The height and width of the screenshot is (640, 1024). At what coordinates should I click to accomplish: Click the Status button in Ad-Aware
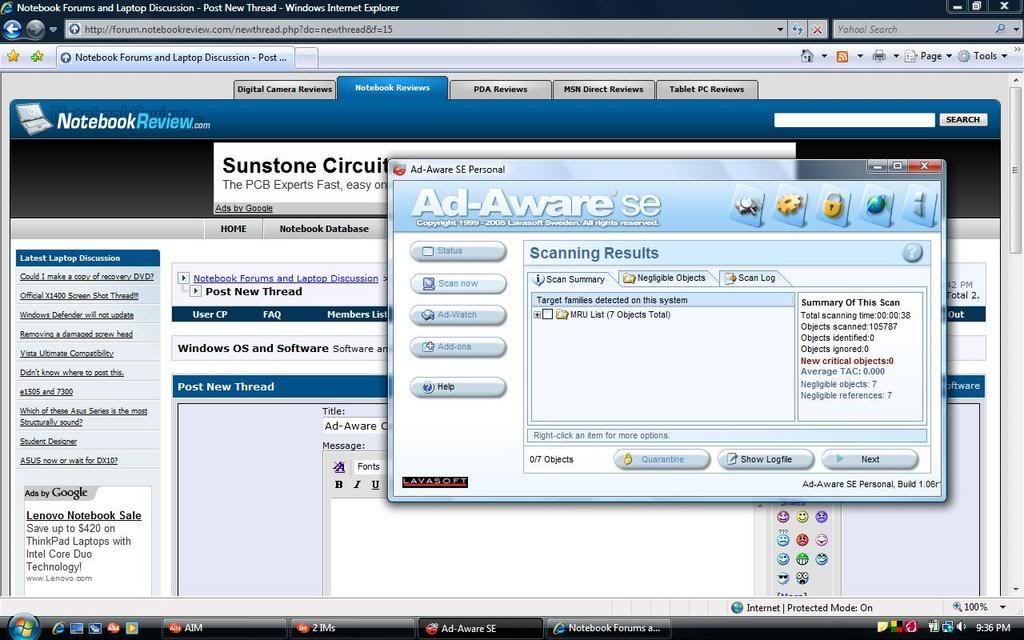coord(458,251)
